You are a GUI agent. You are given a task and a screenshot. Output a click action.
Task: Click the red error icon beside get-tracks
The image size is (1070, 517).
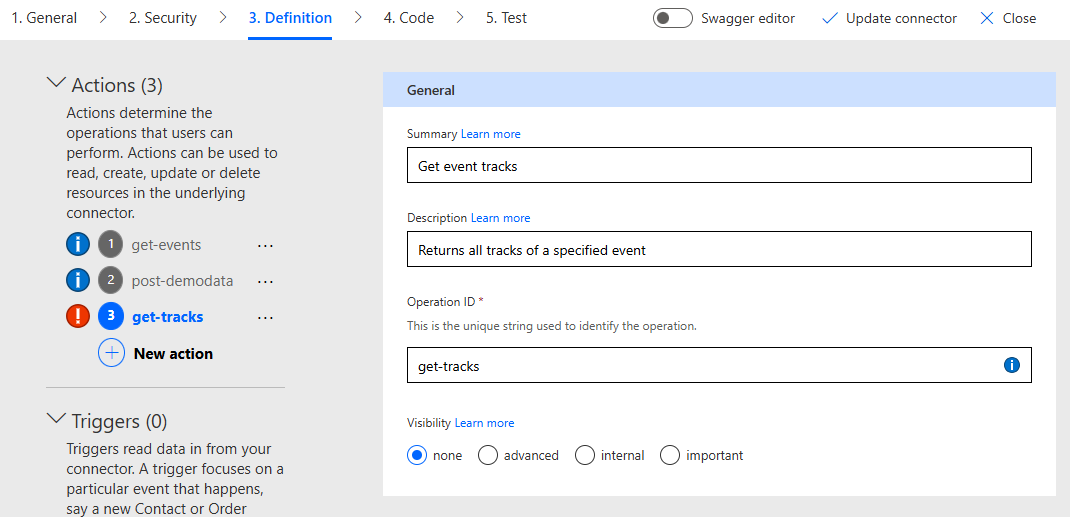(78, 317)
